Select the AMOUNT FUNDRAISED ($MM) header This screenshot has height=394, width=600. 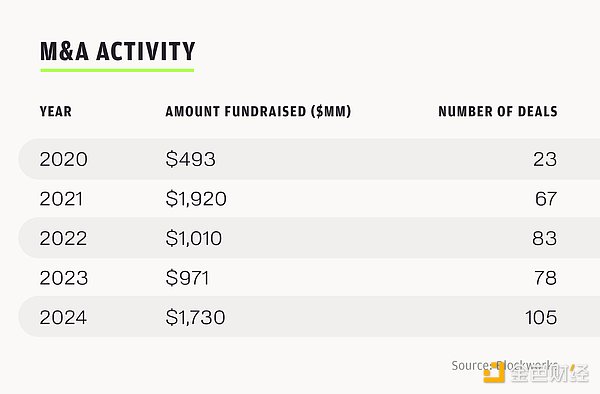tap(258, 111)
